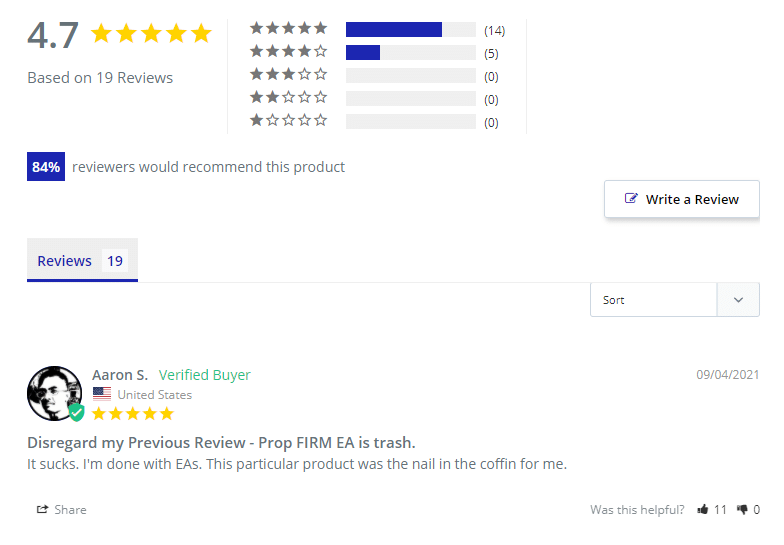Click the thumbs up helpful icon
The width and height of the screenshot is (784, 545).
[703, 510]
